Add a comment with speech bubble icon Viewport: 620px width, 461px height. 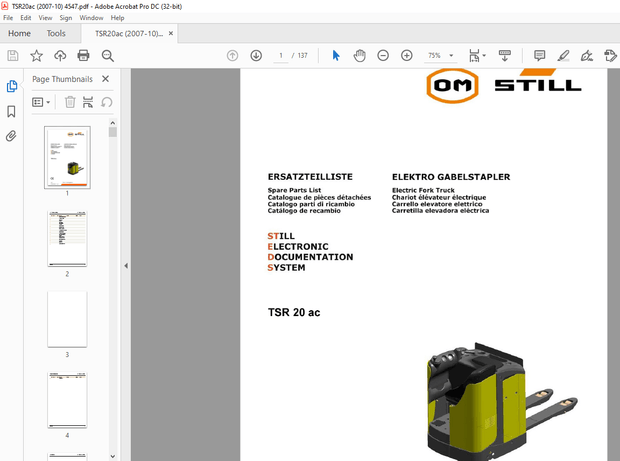pos(539,56)
